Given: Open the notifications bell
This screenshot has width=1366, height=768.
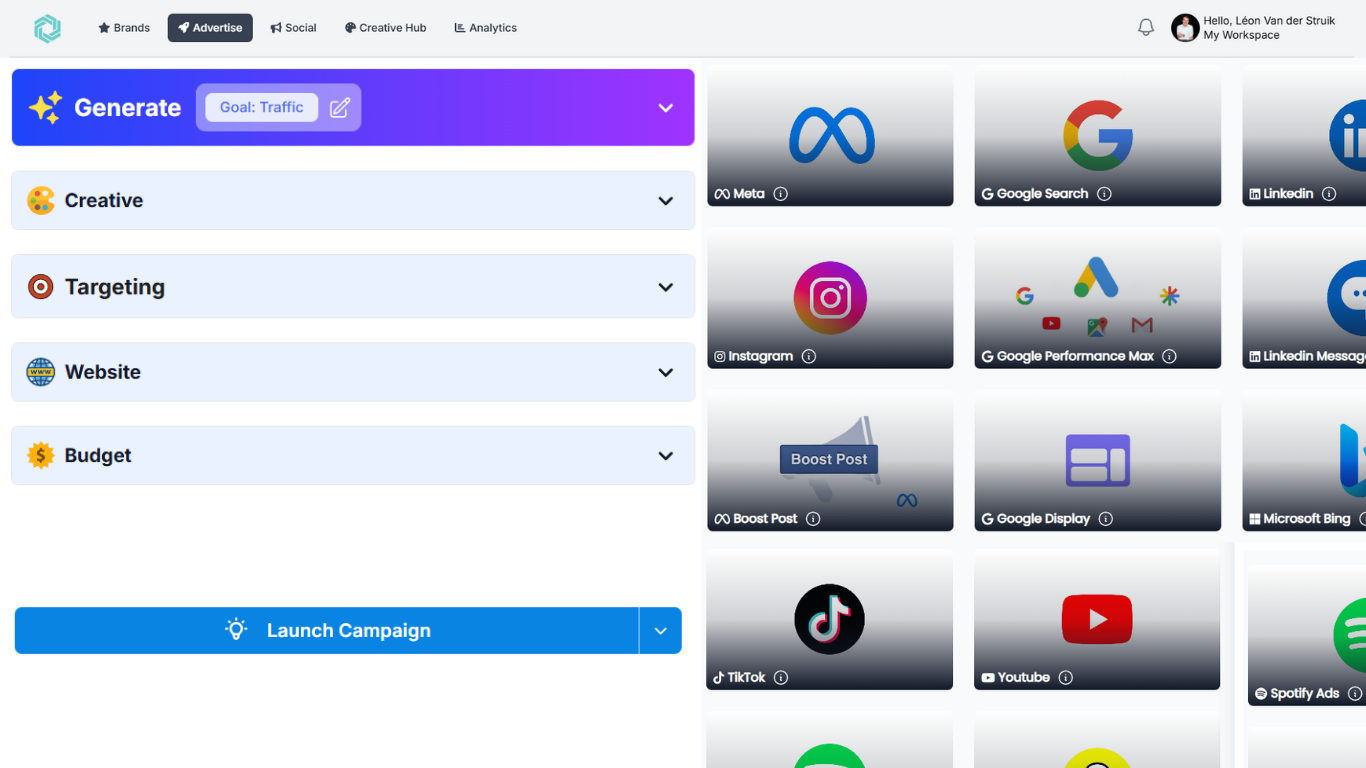Looking at the screenshot, I should 1146,28.
